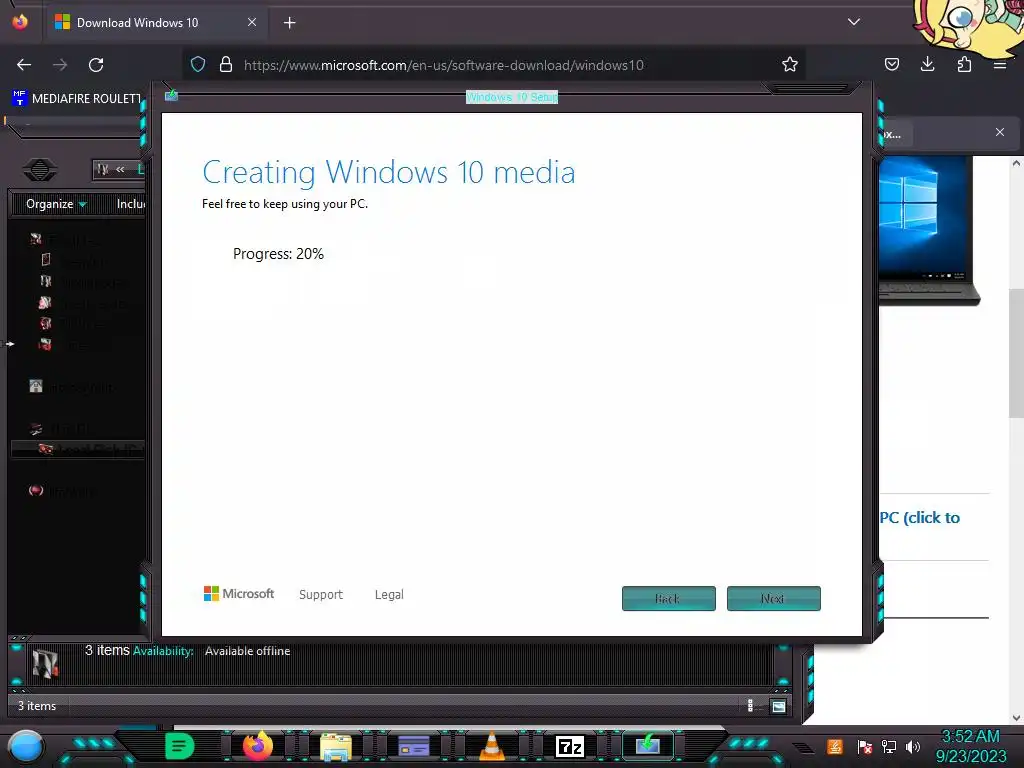Open the Support link in Setup
Image resolution: width=1024 pixels, height=768 pixels.
[321, 594]
